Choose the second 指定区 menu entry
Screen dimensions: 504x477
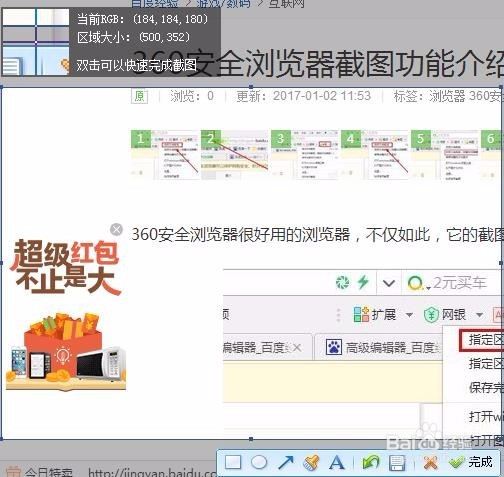[x=486, y=364]
